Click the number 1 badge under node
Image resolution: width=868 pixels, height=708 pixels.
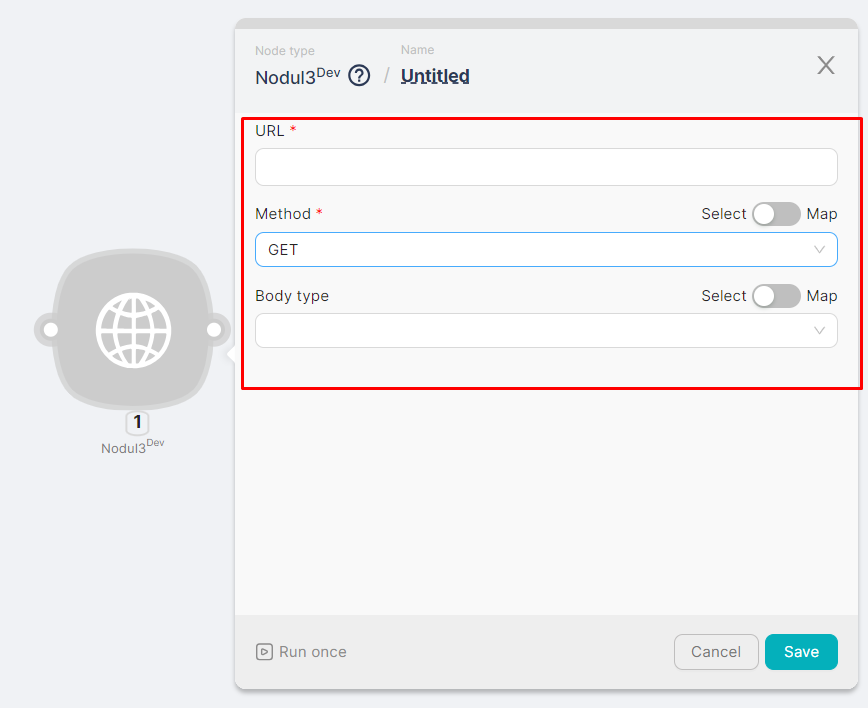[x=137, y=422]
